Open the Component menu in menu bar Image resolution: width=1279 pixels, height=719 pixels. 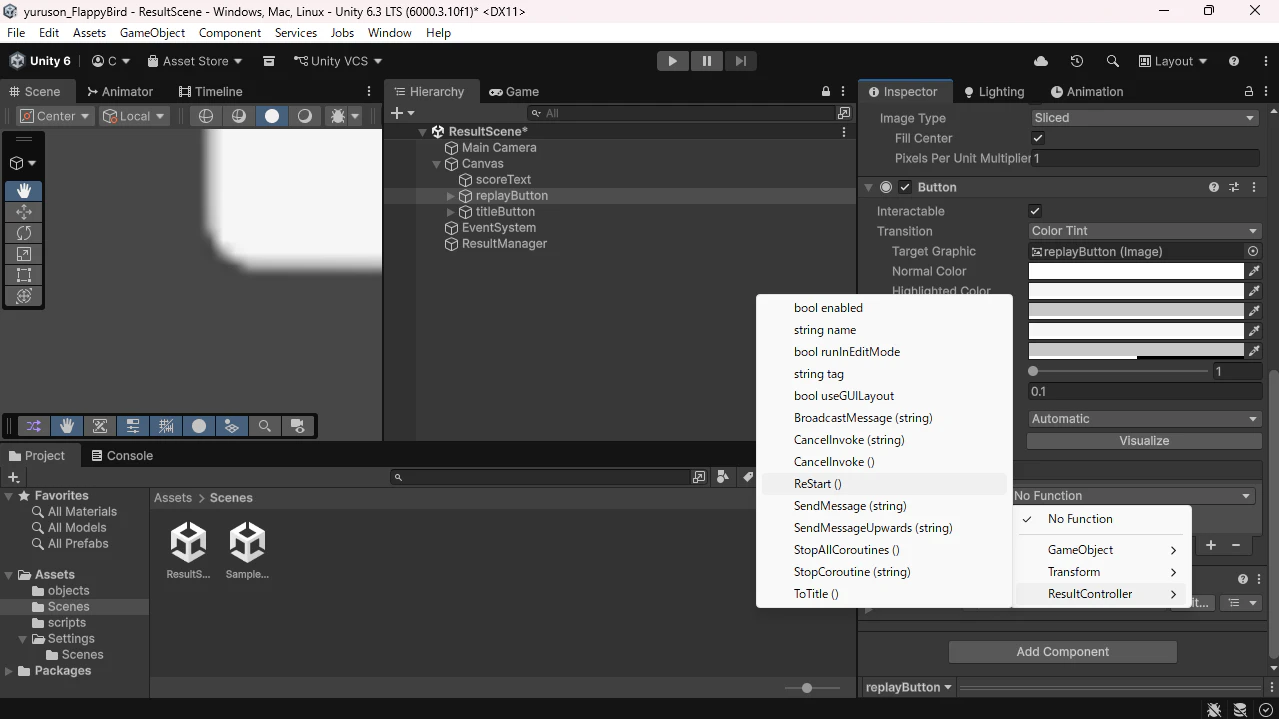pyautogui.click(x=230, y=33)
